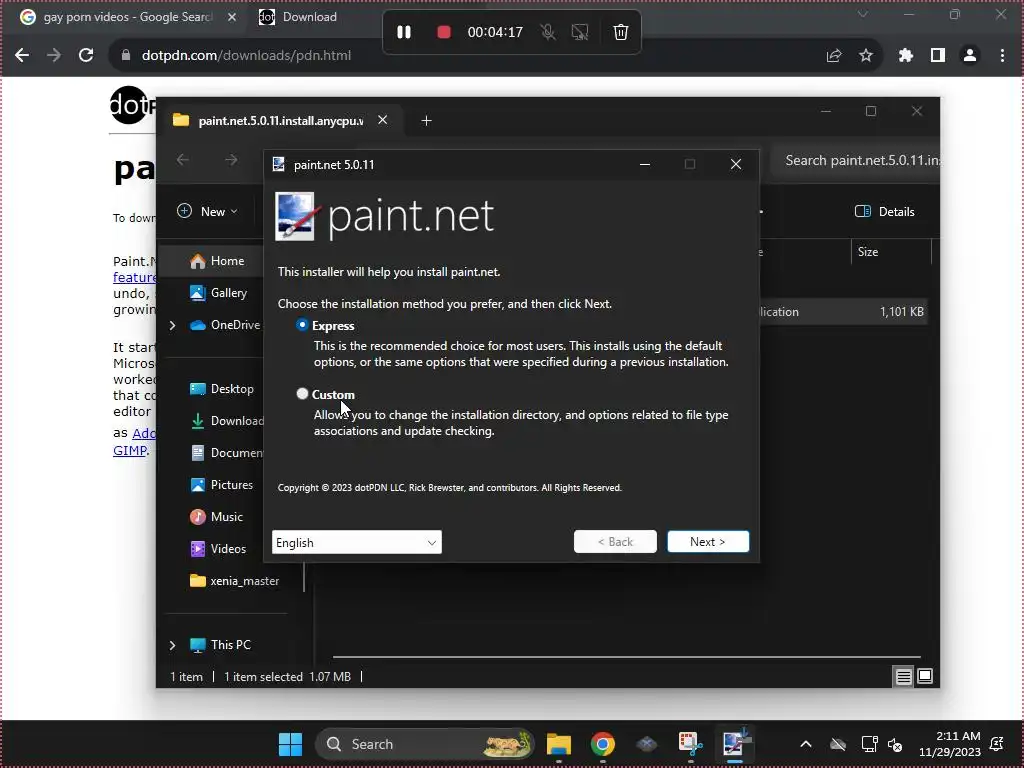The image size is (1024, 768).
Task: Toggle the crossed-out screen icon in recorder
Action: [x=580, y=32]
